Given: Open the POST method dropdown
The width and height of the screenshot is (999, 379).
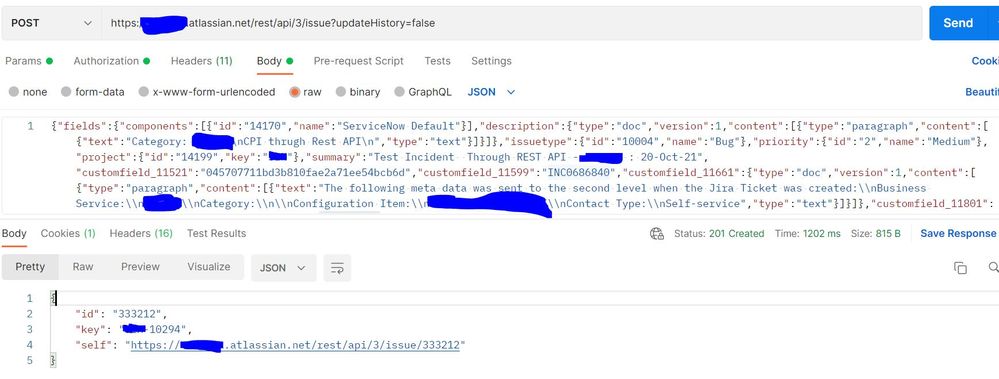Looking at the screenshot, I should pyautogui.click(x=51, y=23).
